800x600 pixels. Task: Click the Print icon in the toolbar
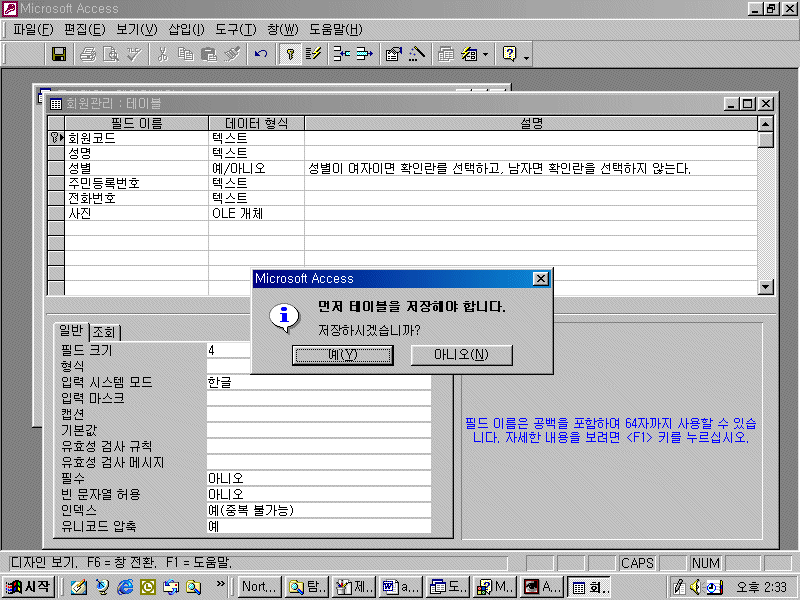click(x=88, y=54)
